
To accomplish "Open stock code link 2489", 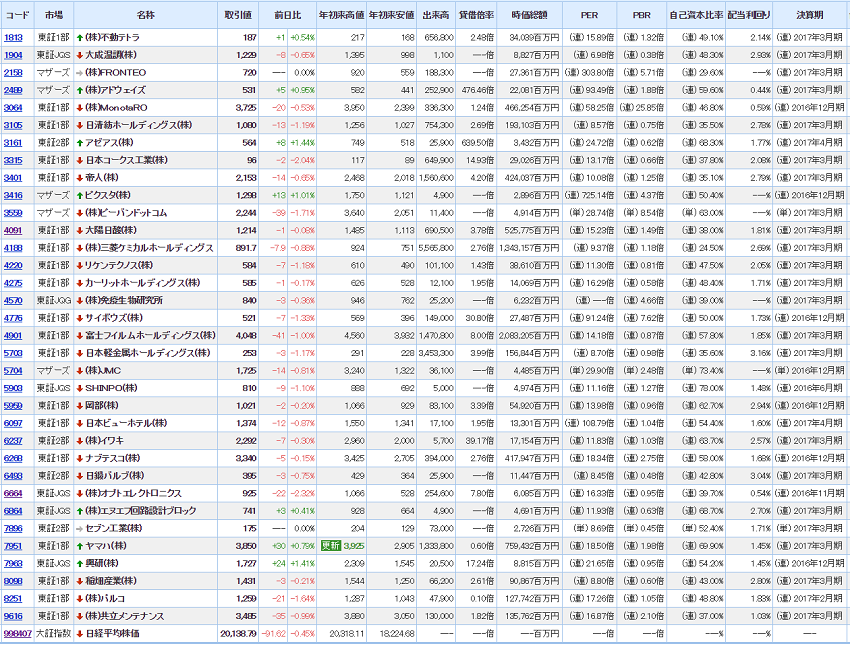I will [13, 90].
